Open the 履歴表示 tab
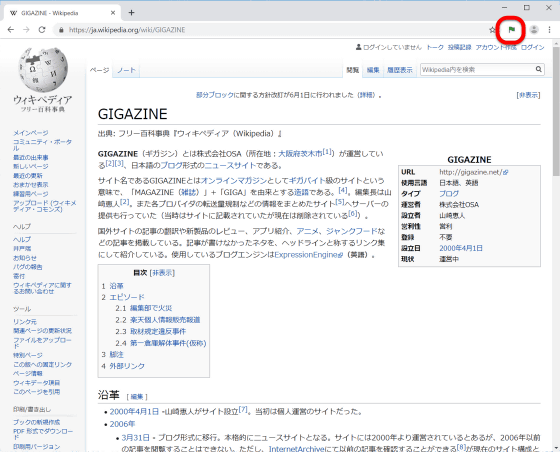 click(400, 70)
